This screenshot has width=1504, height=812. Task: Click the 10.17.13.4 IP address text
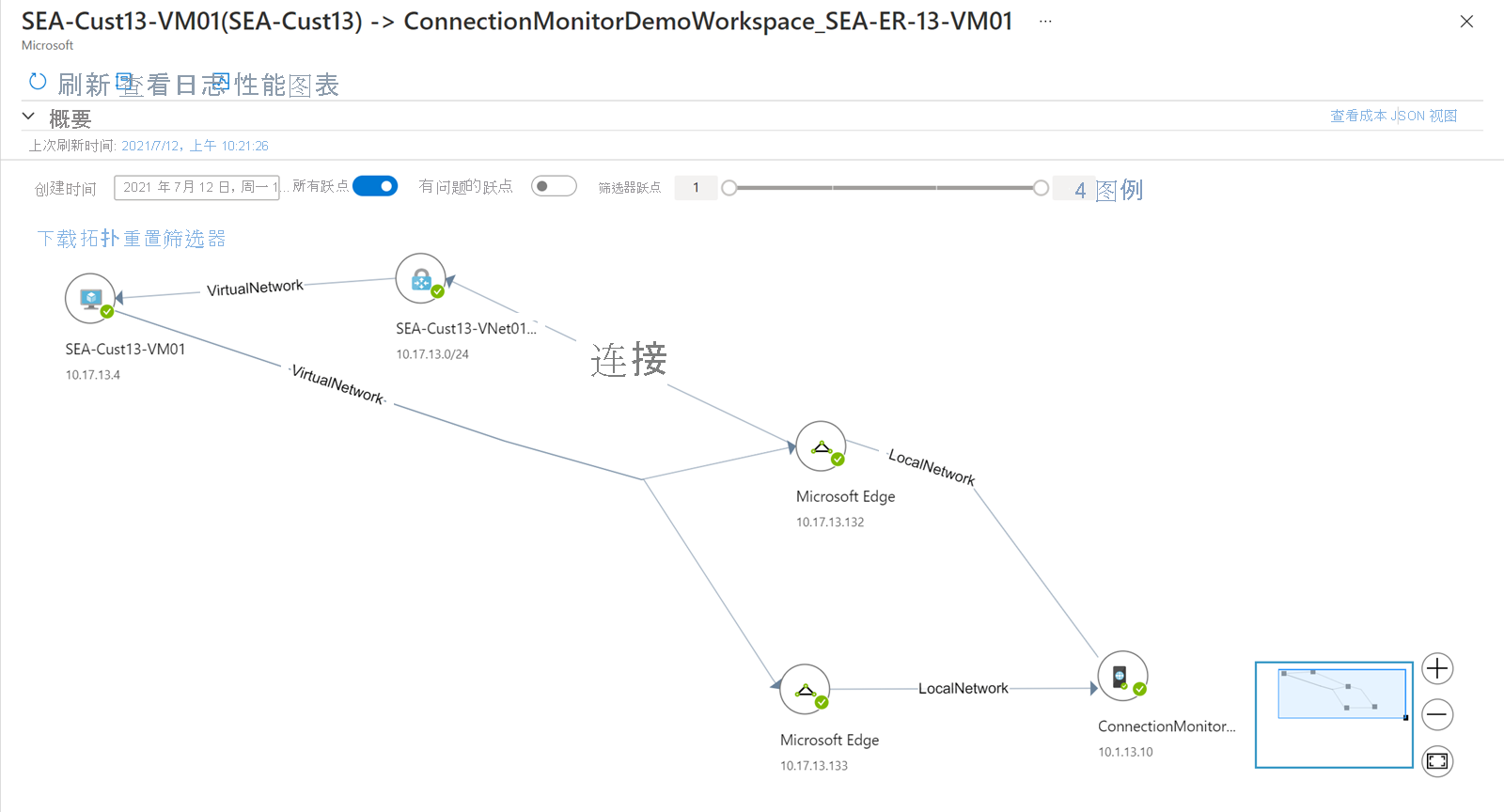pyautogui.click(x=93, y=375)
